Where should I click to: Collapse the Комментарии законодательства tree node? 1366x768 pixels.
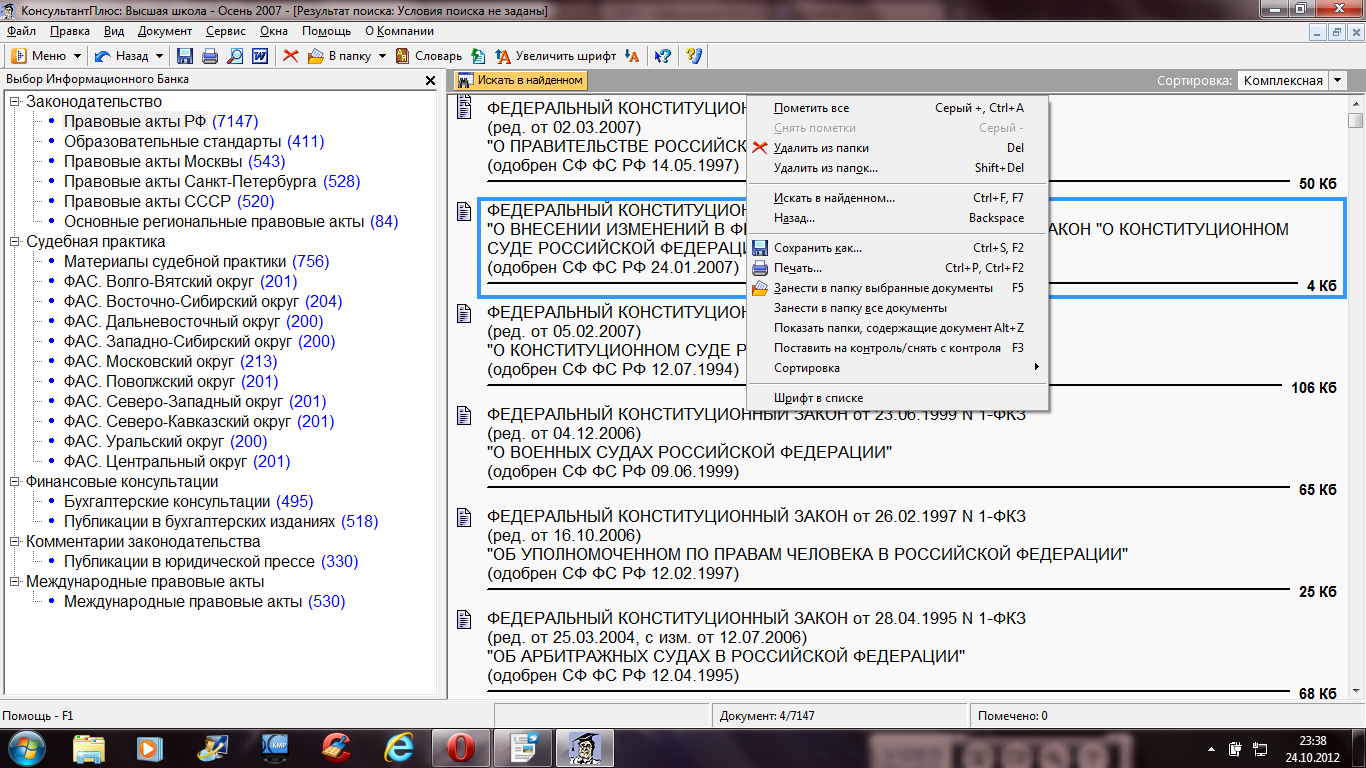(15, 541)
